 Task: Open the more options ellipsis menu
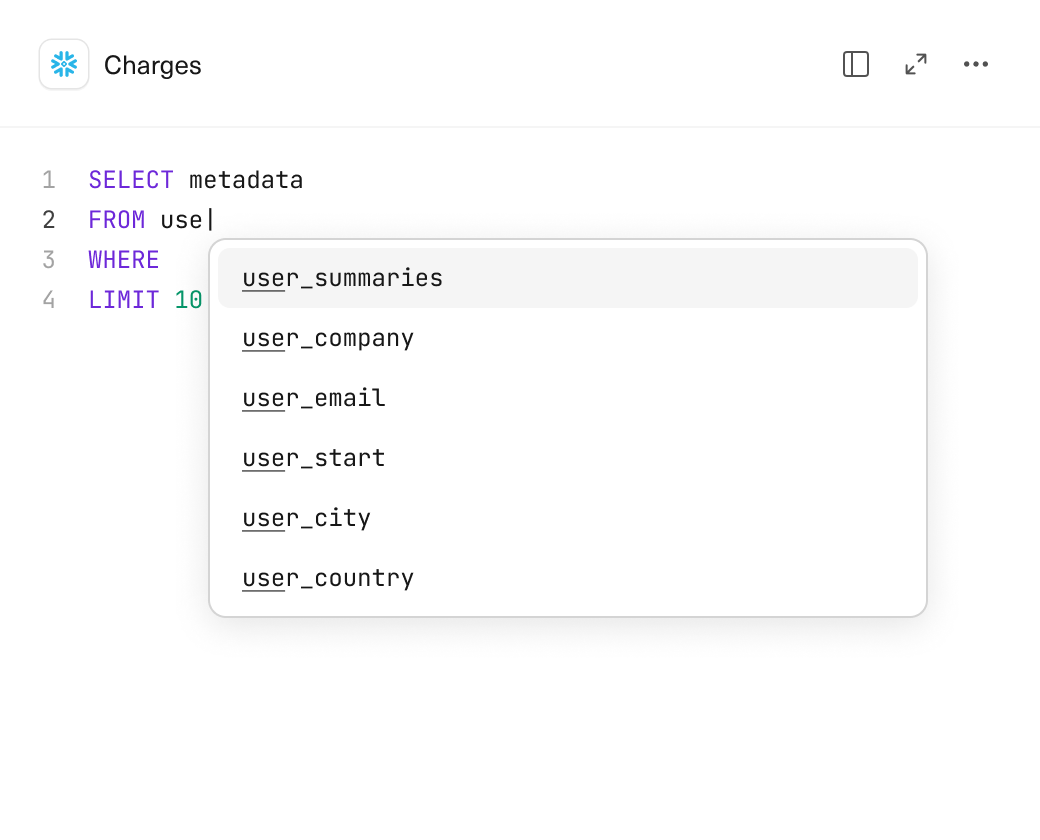point(976,65)
